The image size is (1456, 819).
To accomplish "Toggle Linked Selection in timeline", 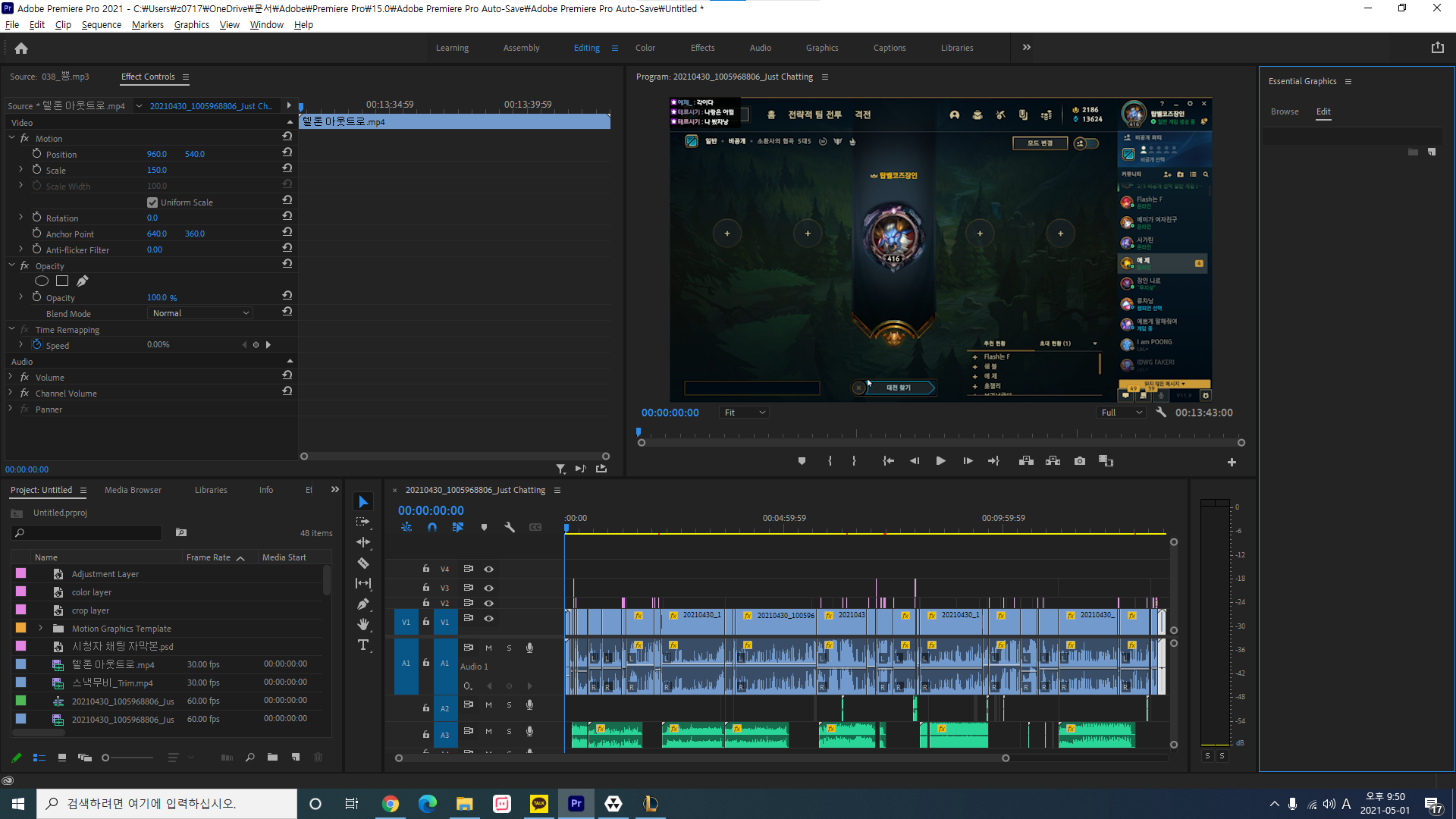I will (x=457, y=527).
